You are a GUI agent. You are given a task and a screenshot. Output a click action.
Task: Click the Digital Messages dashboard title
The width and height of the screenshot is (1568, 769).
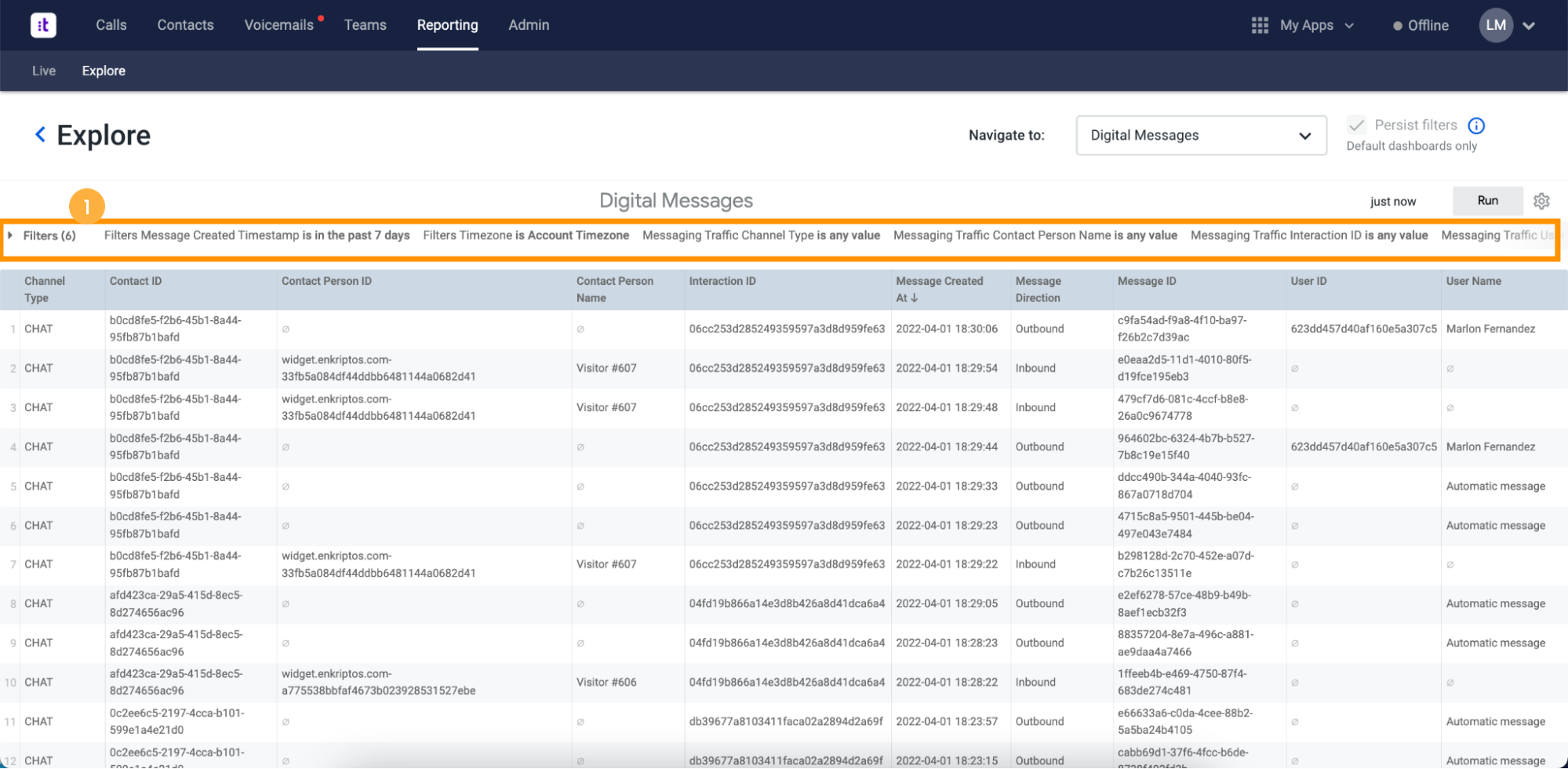coord(676,201)
